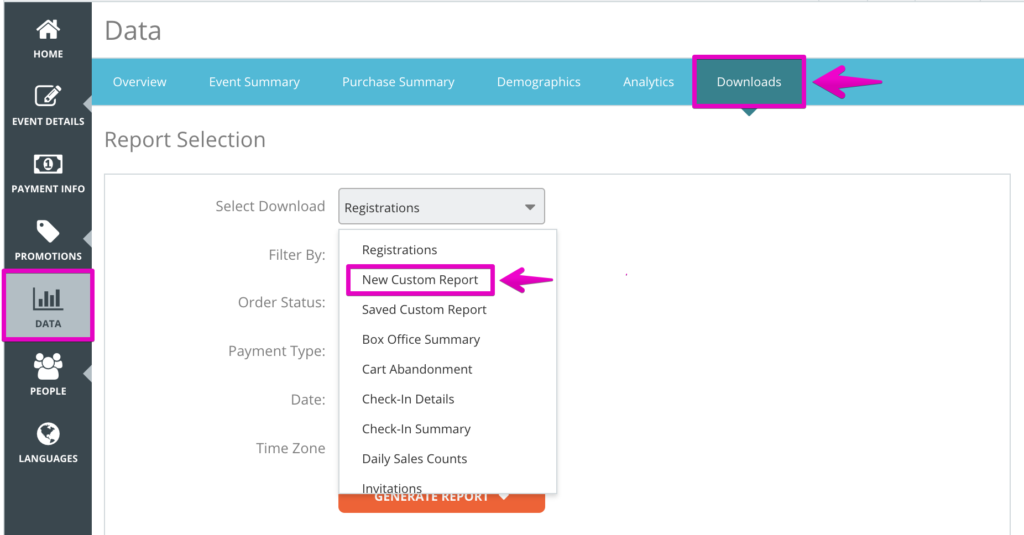Choose Saved Custom Report option
The width and height of the screenshot is (1024, 535).
[x=424, y=310]
